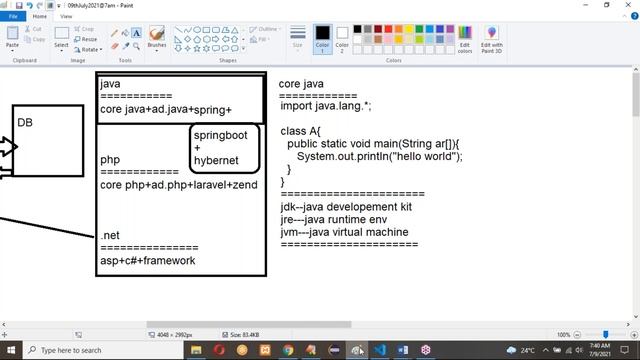The image size is (640, 360).
Task: Open Visual Studio Code from the taskbar
Action: pyautogui.click(x=380, y=350)
